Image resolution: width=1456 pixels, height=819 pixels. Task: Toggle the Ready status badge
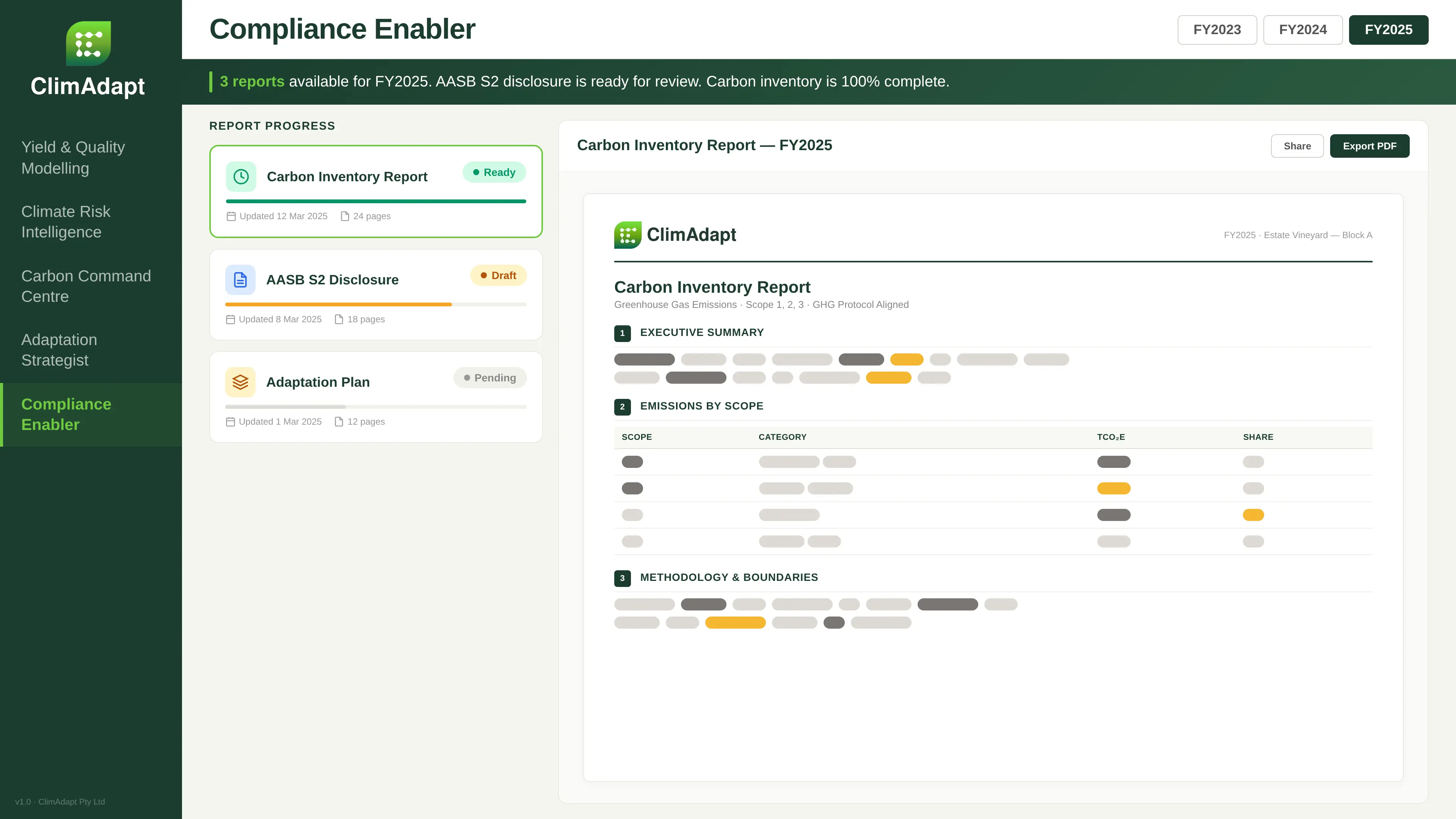(494, 172)
